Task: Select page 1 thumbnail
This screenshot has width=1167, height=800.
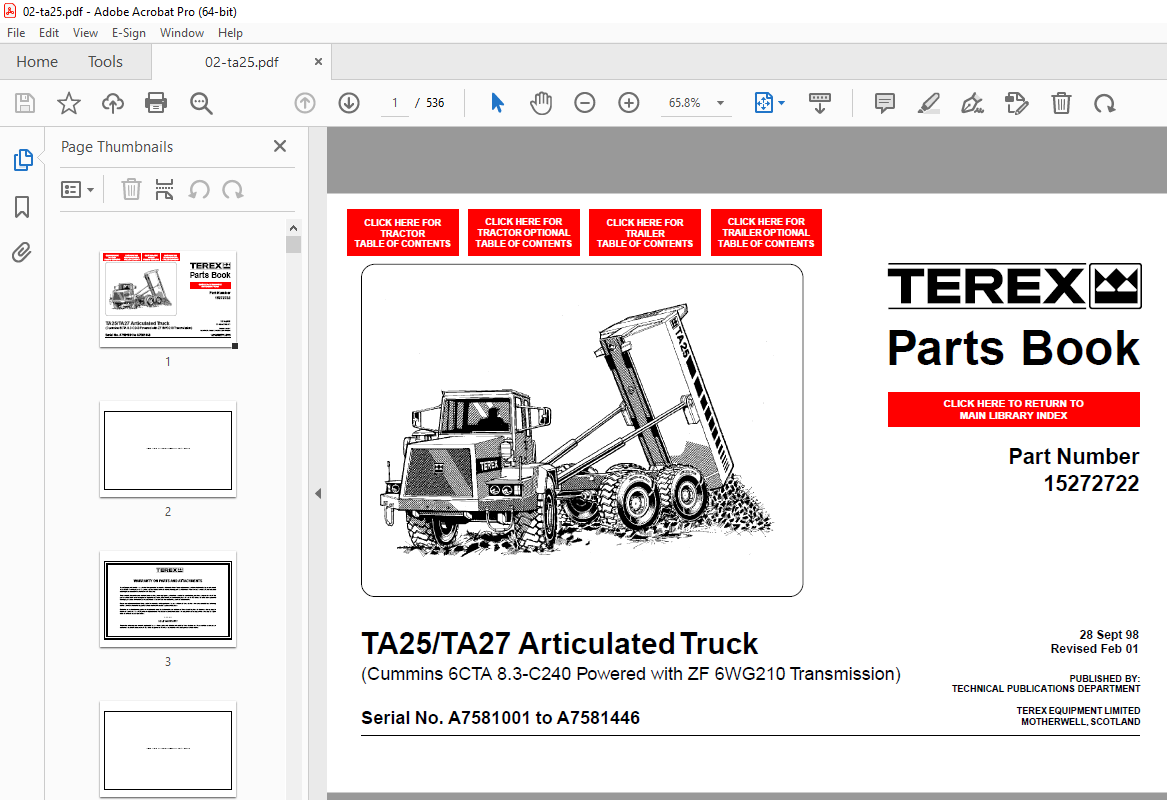Action: (x=168, y=299)
